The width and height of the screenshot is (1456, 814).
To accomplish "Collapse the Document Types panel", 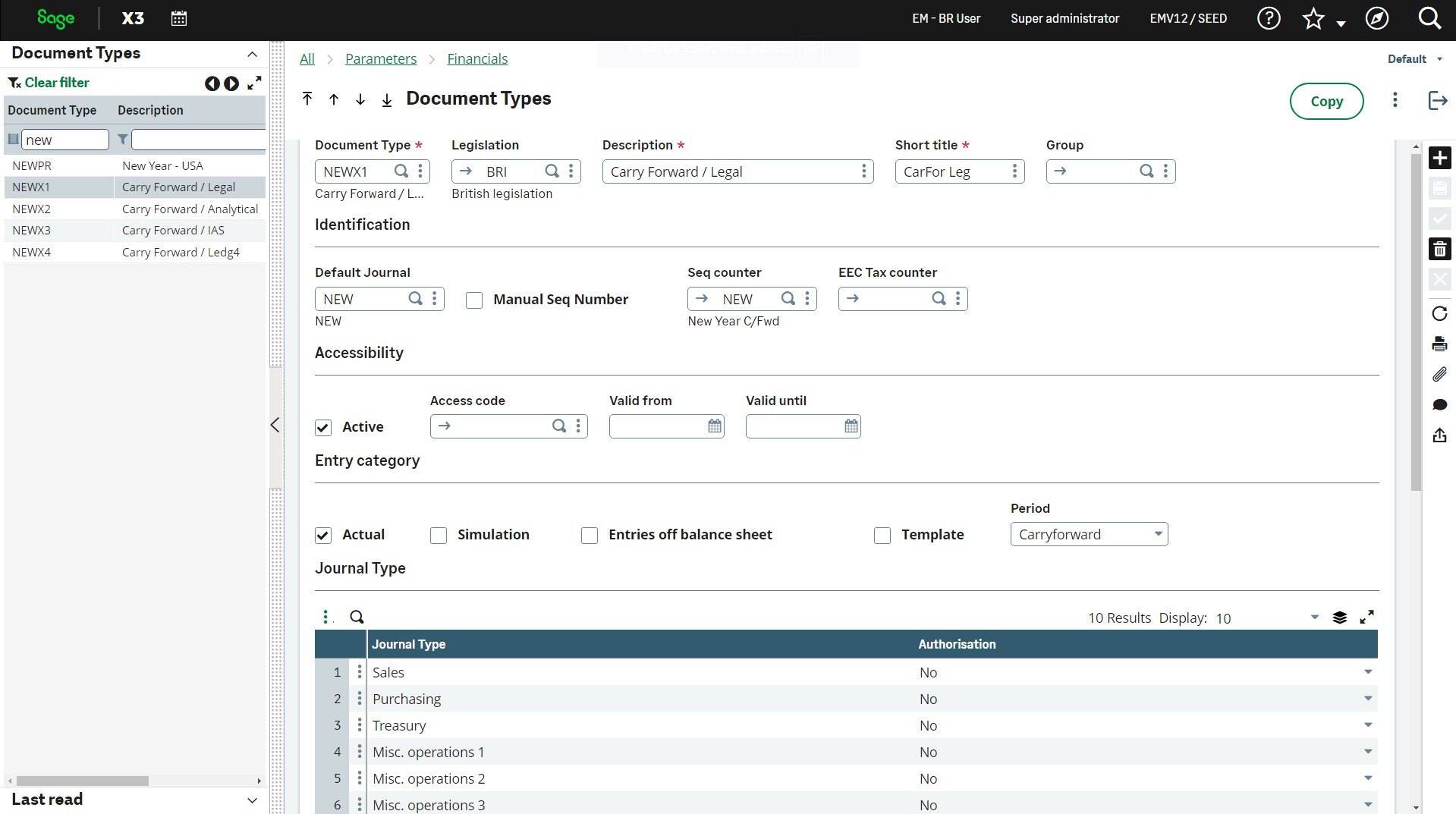I will click(252, 54).
